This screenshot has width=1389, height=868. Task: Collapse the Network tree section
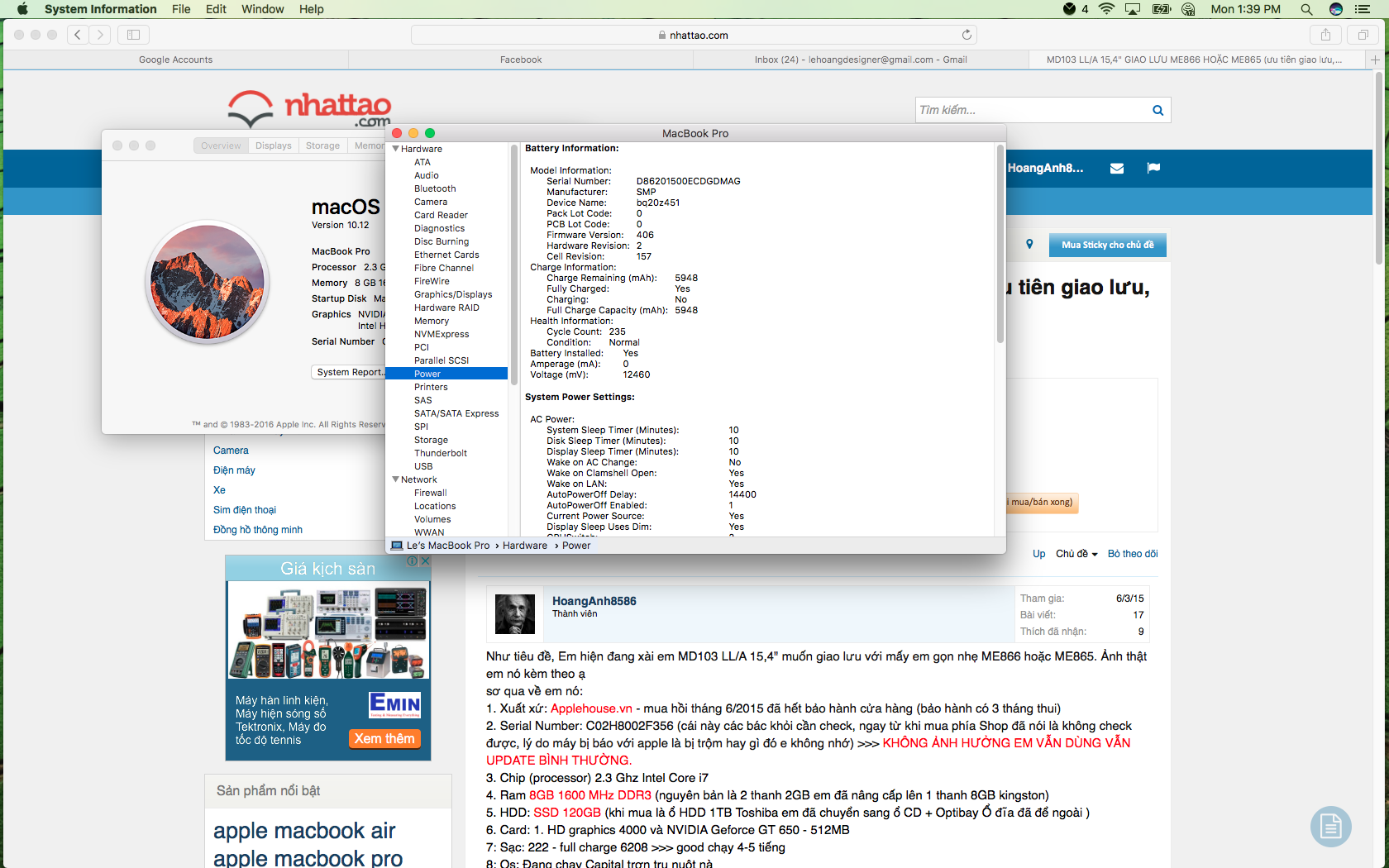(x=396, y=479)
